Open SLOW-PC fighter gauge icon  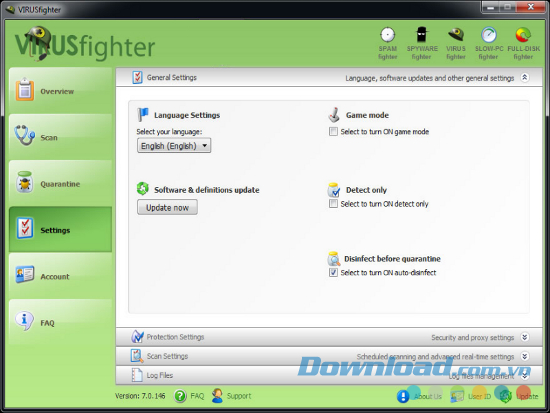[x=489, y=35]
